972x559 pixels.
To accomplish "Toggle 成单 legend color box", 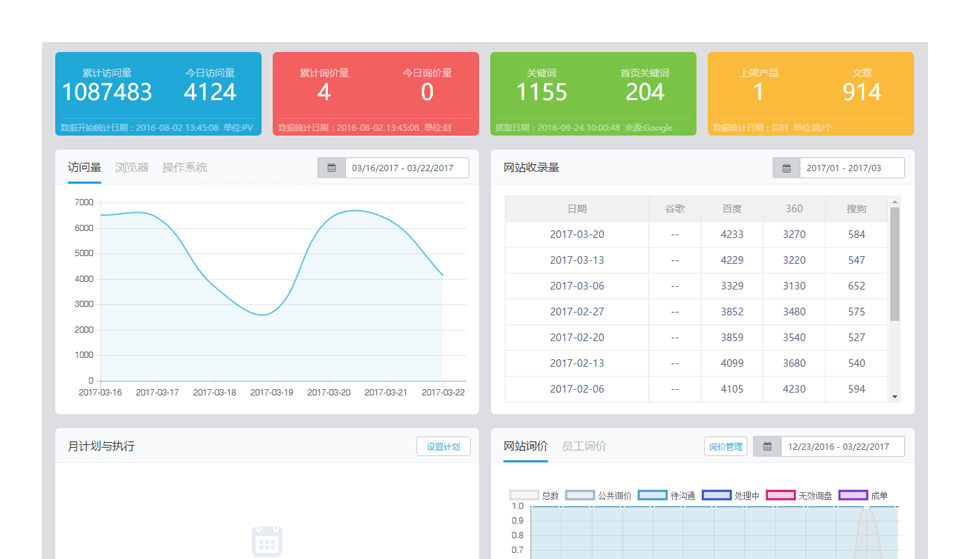I will 852,495.
